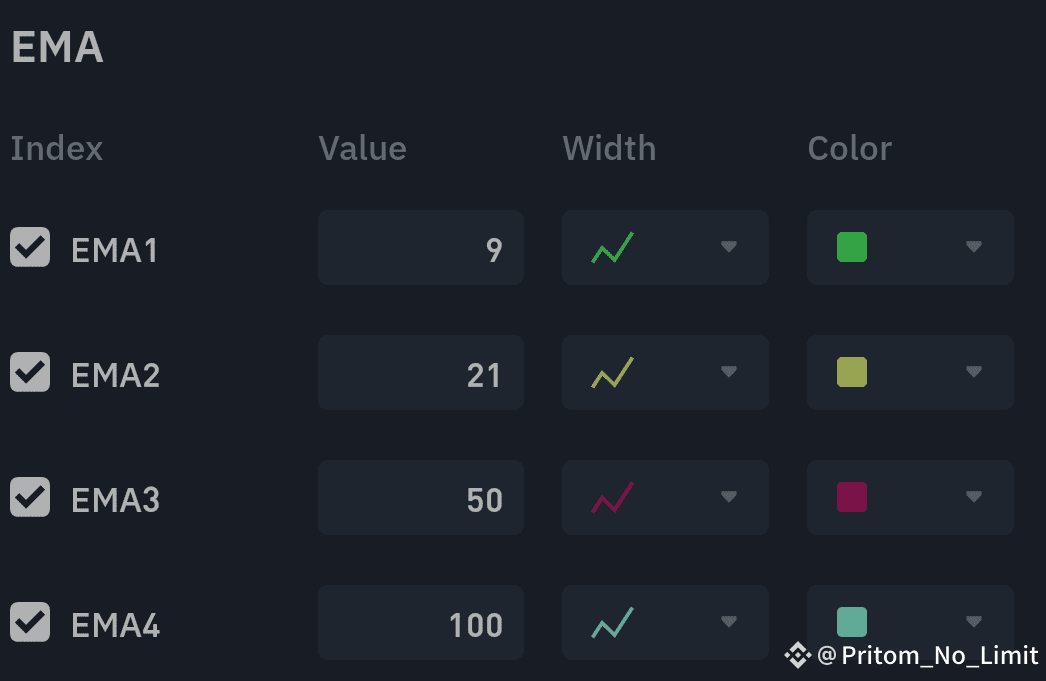
Task: Uncheck the EMA1 checkbox
Action: click(30, 247)
